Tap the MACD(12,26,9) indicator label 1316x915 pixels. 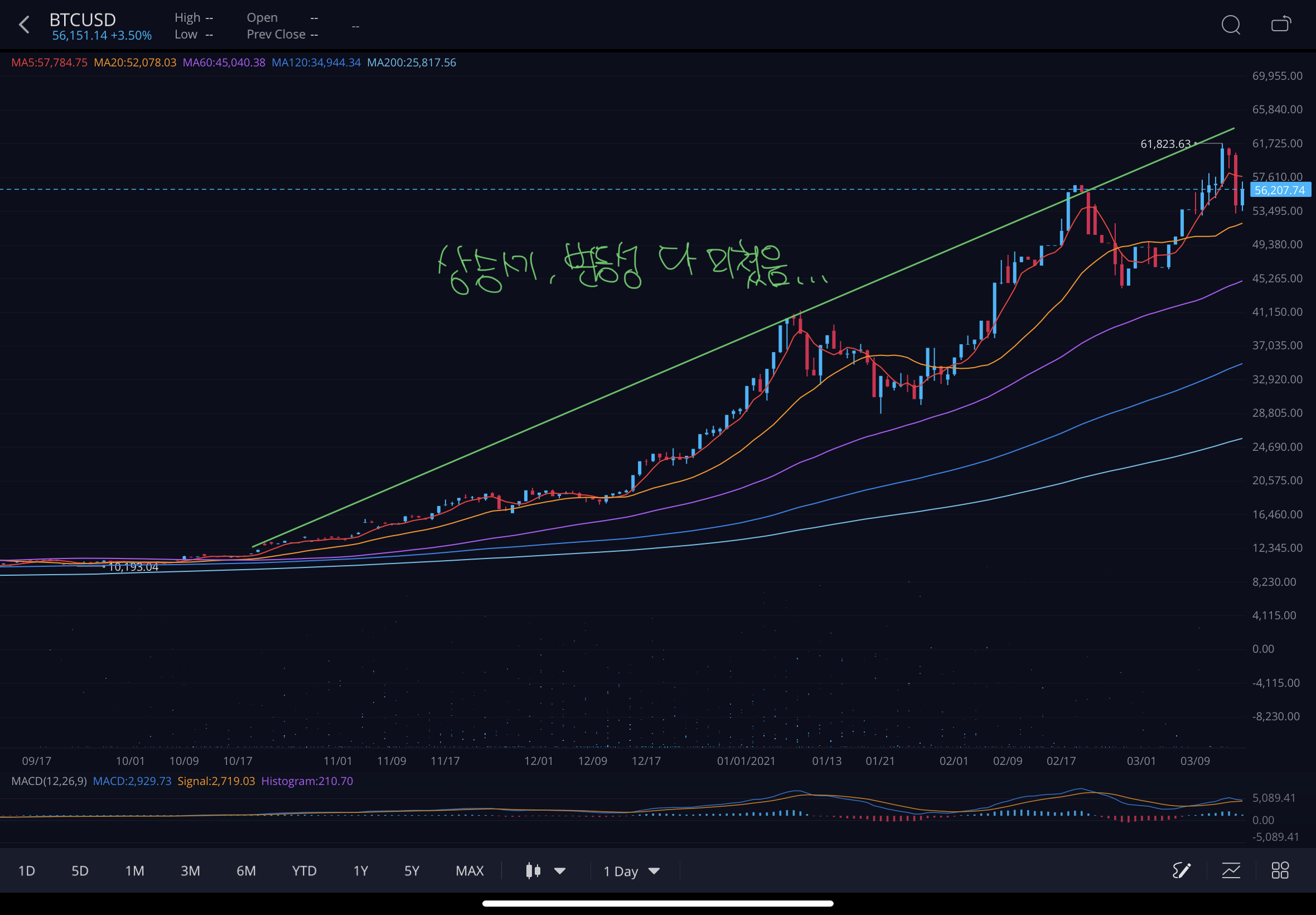click(49, 781)
